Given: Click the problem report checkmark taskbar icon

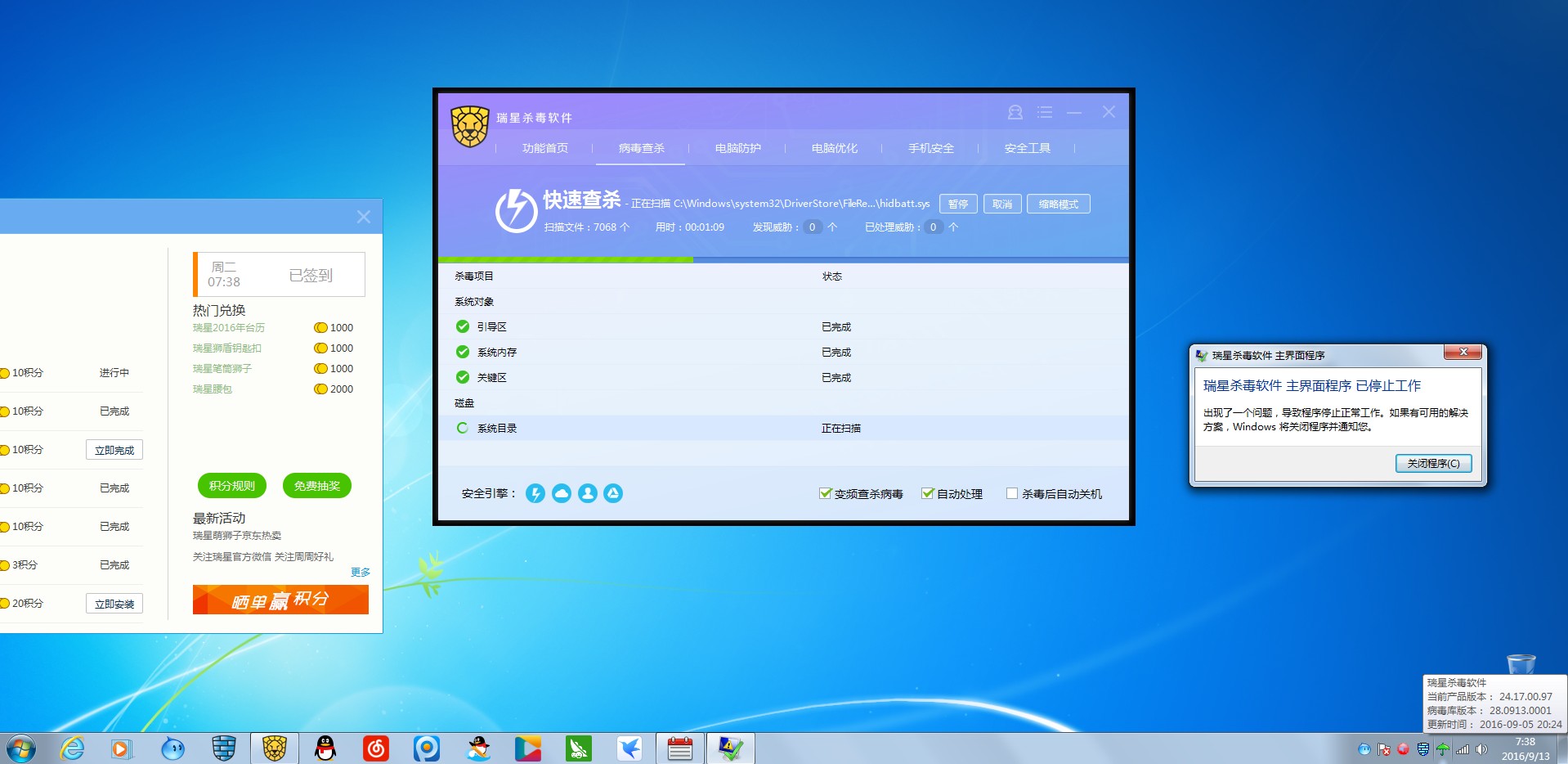Looking at the screenshot, I should click(x=730, y=748).
